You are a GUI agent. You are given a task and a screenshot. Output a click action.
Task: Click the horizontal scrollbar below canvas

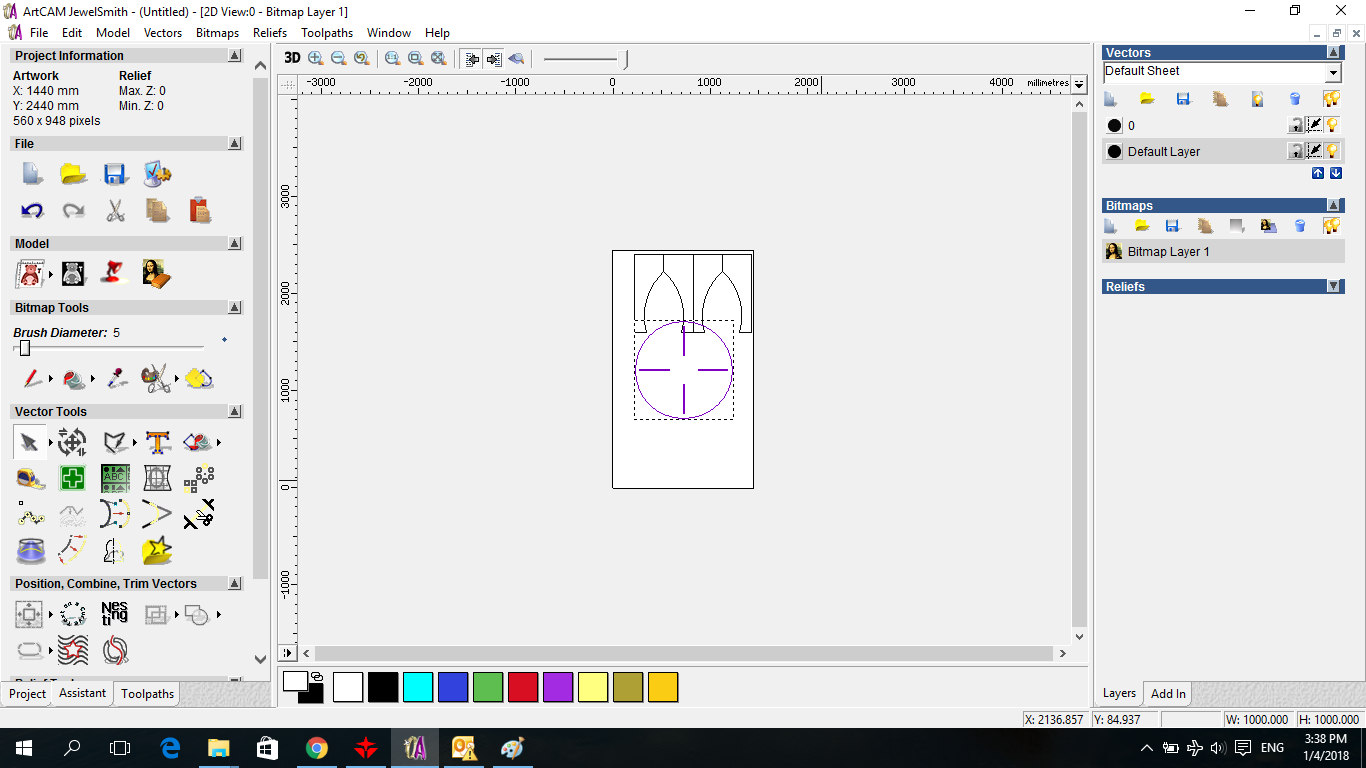coord(685,653)
